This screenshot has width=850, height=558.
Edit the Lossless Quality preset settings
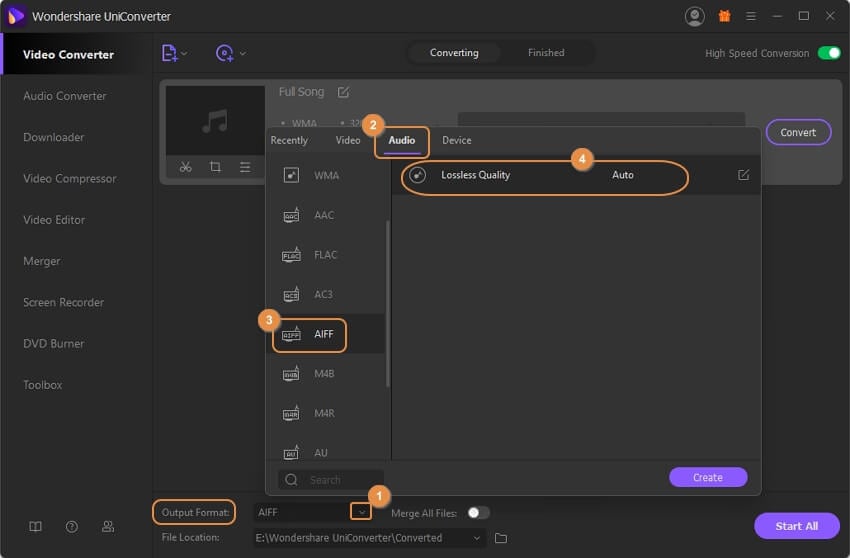pos(743,175)
